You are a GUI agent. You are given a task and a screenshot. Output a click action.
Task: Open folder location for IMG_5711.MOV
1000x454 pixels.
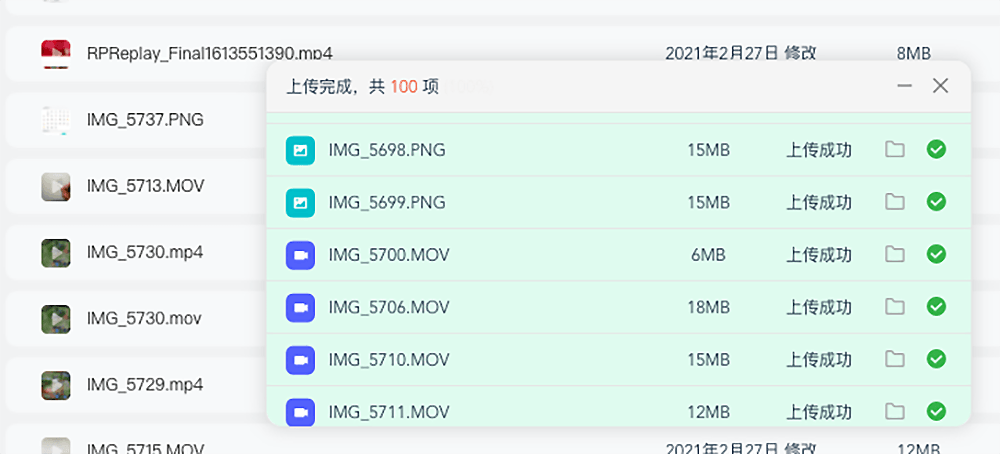click(895, 411)
